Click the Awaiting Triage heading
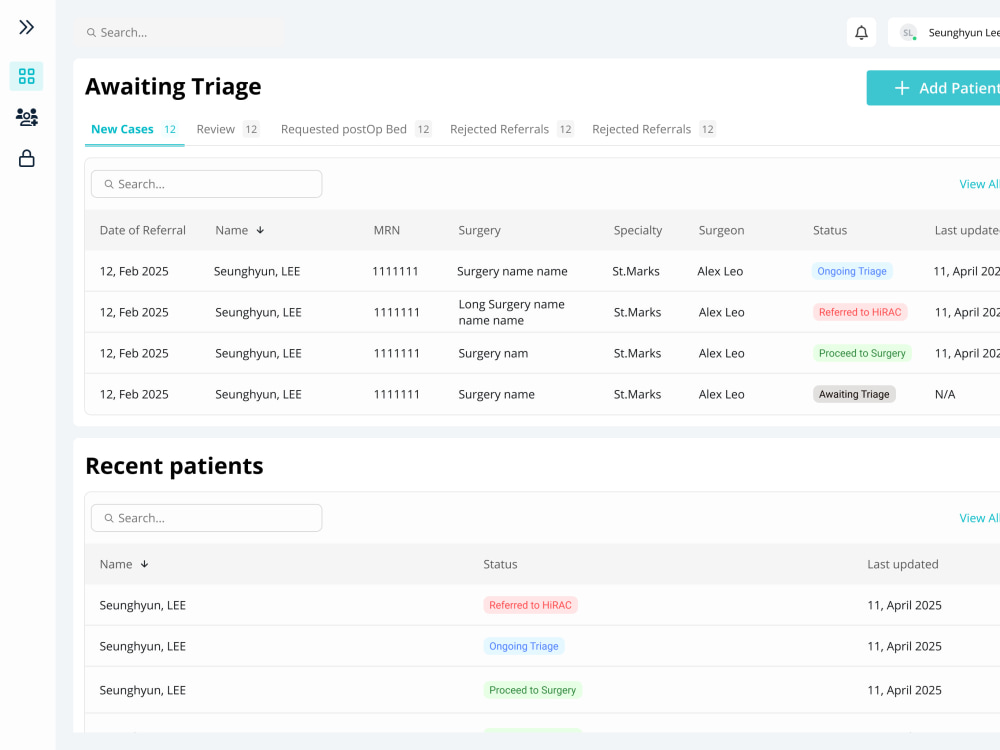The width and height of the screenshot is (1000, 750). coord(173,86)
